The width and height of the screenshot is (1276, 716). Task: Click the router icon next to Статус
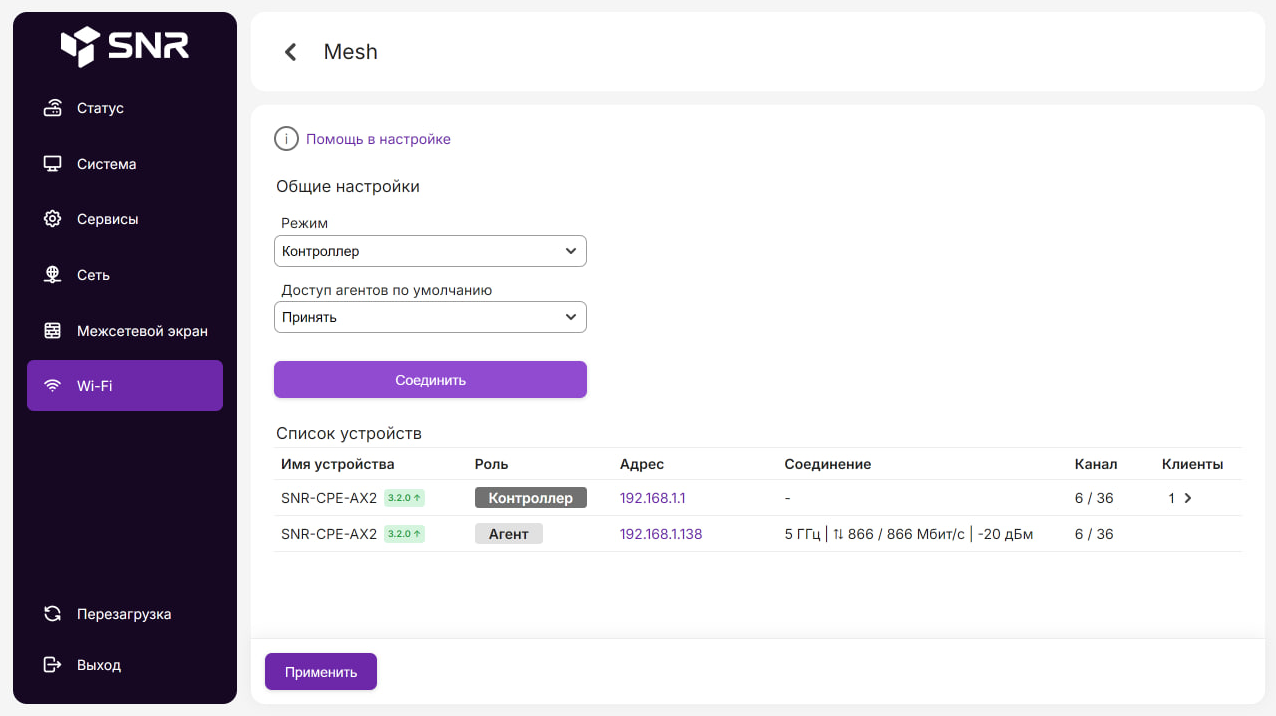pyautogui.click(x=53, y=108)
